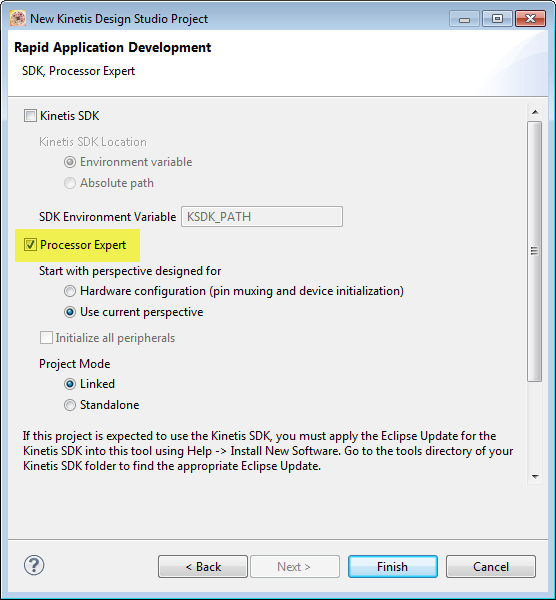Click the Finish button
The height and width of the screenshot is (600, 556).
(393, 566)
